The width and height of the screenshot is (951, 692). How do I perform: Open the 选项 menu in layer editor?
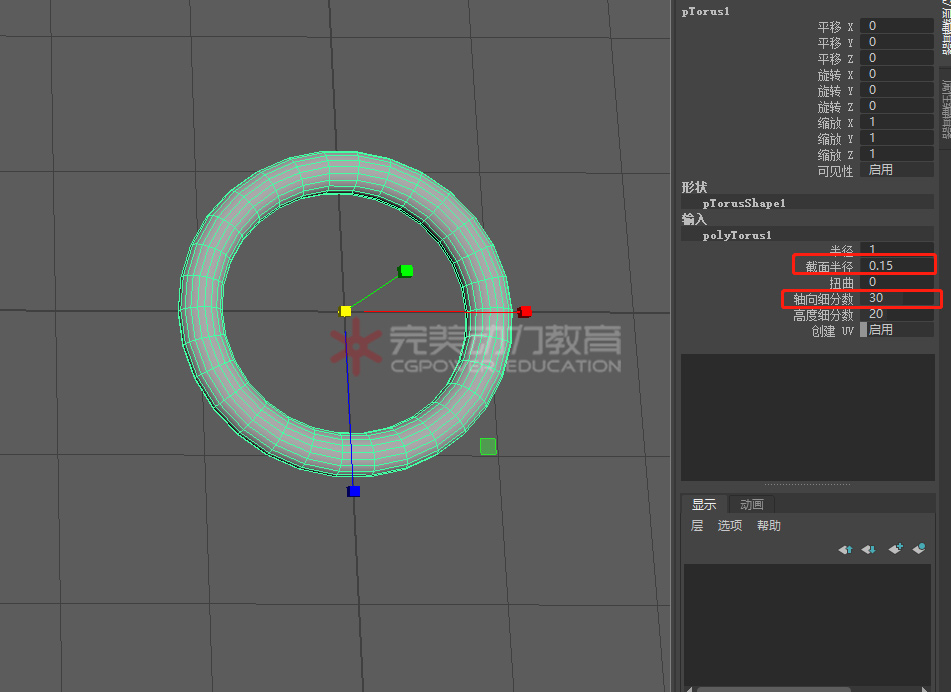pos(730,526)
